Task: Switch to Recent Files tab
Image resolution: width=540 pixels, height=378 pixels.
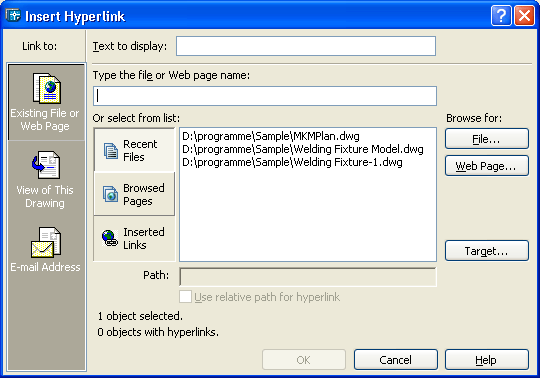Action: [134, 150]
